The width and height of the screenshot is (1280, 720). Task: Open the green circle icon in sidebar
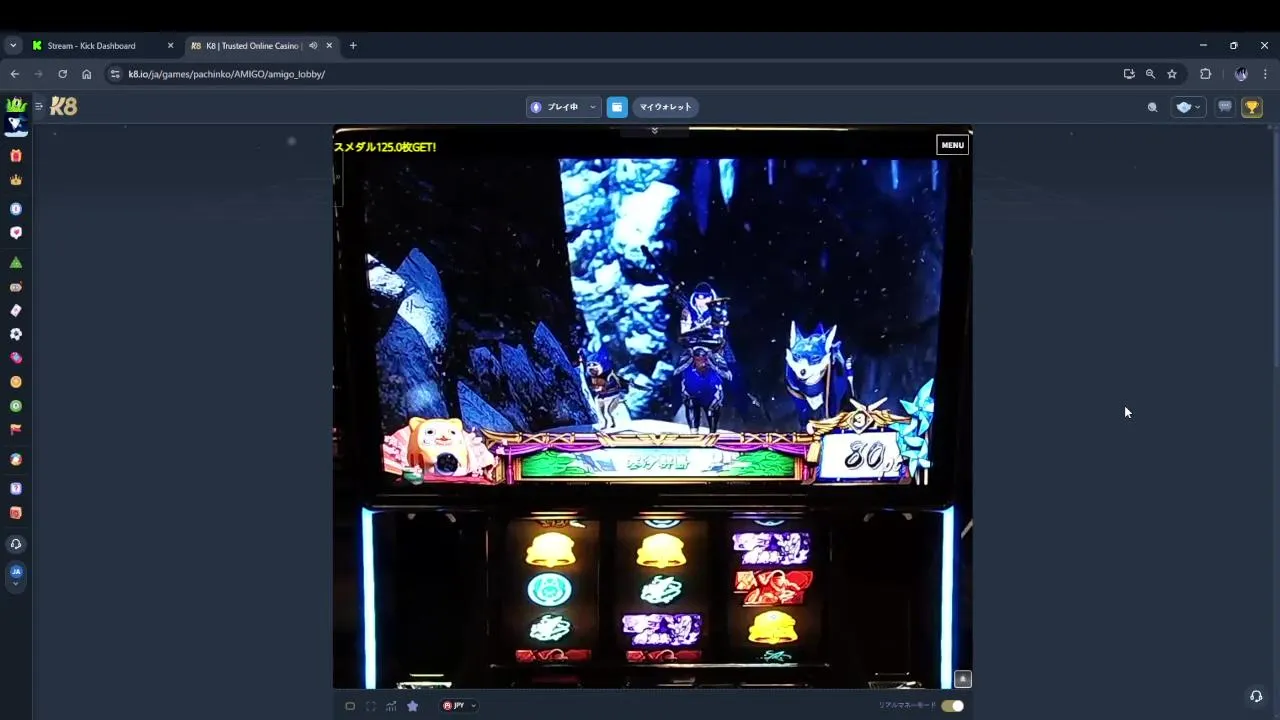coord(15,406)
